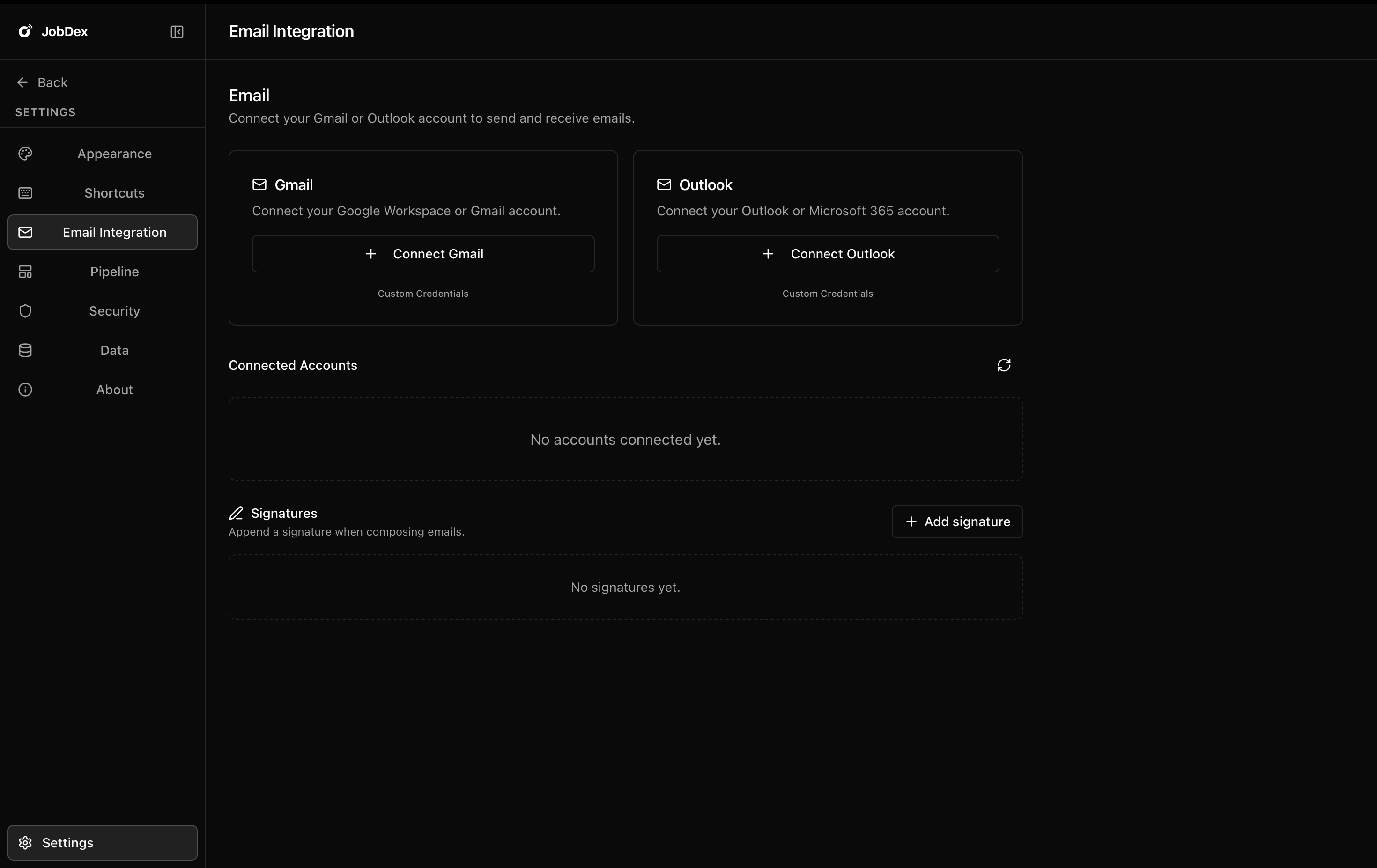The image size is (1377, 868).
Task: Click the Gmail card envelope icon
Action: tap(259, 184)
